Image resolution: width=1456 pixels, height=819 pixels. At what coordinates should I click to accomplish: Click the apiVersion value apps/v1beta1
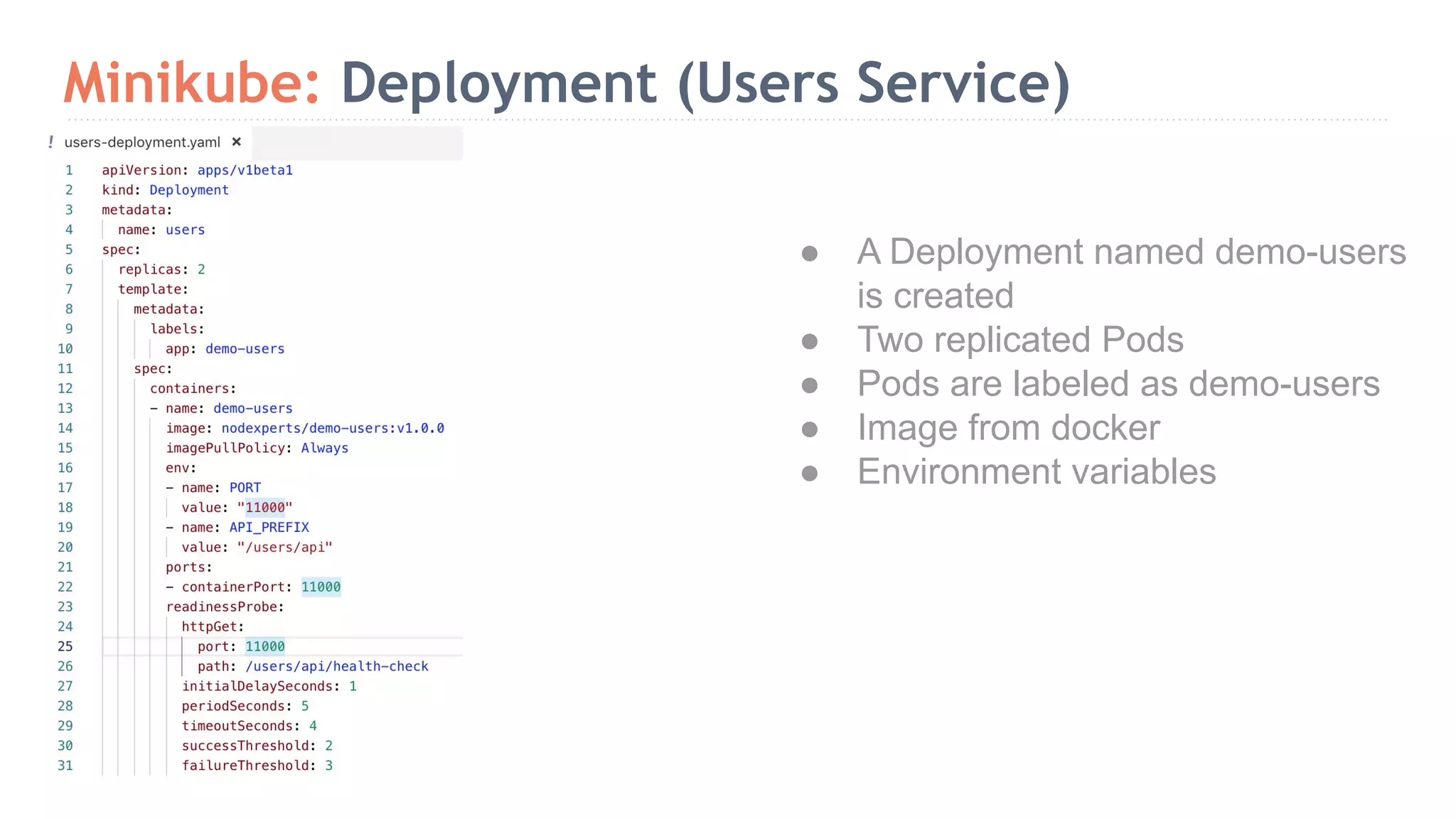pos(245,170)
